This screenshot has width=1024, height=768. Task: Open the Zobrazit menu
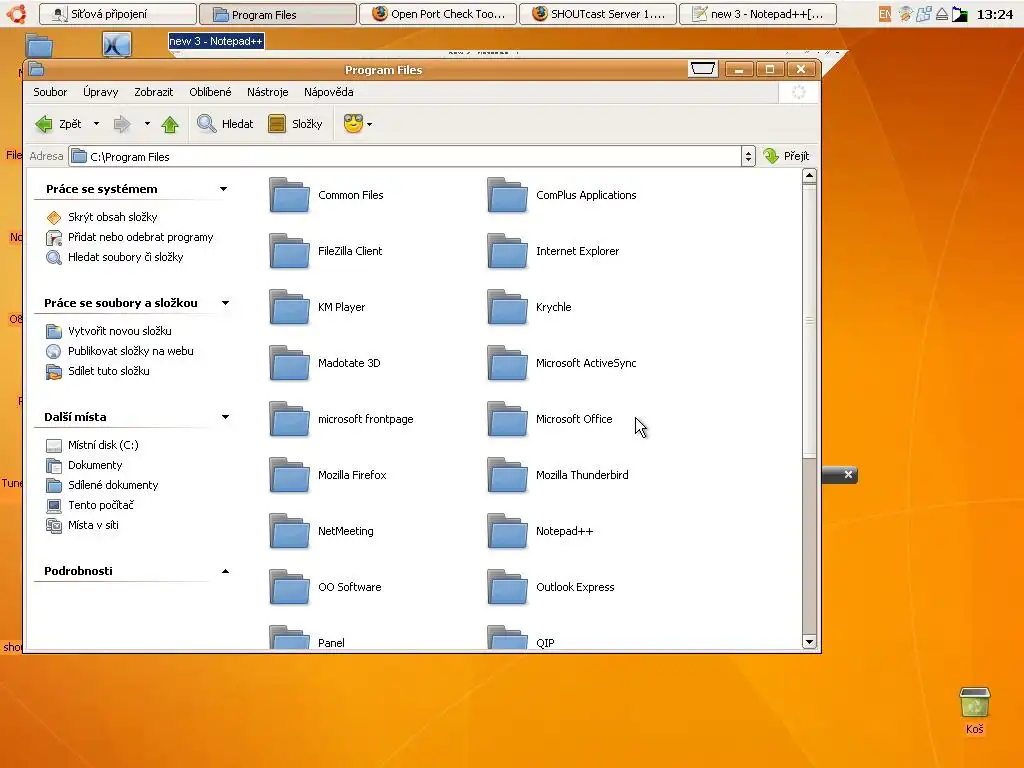pyautogui.click(x=153, y=92)
